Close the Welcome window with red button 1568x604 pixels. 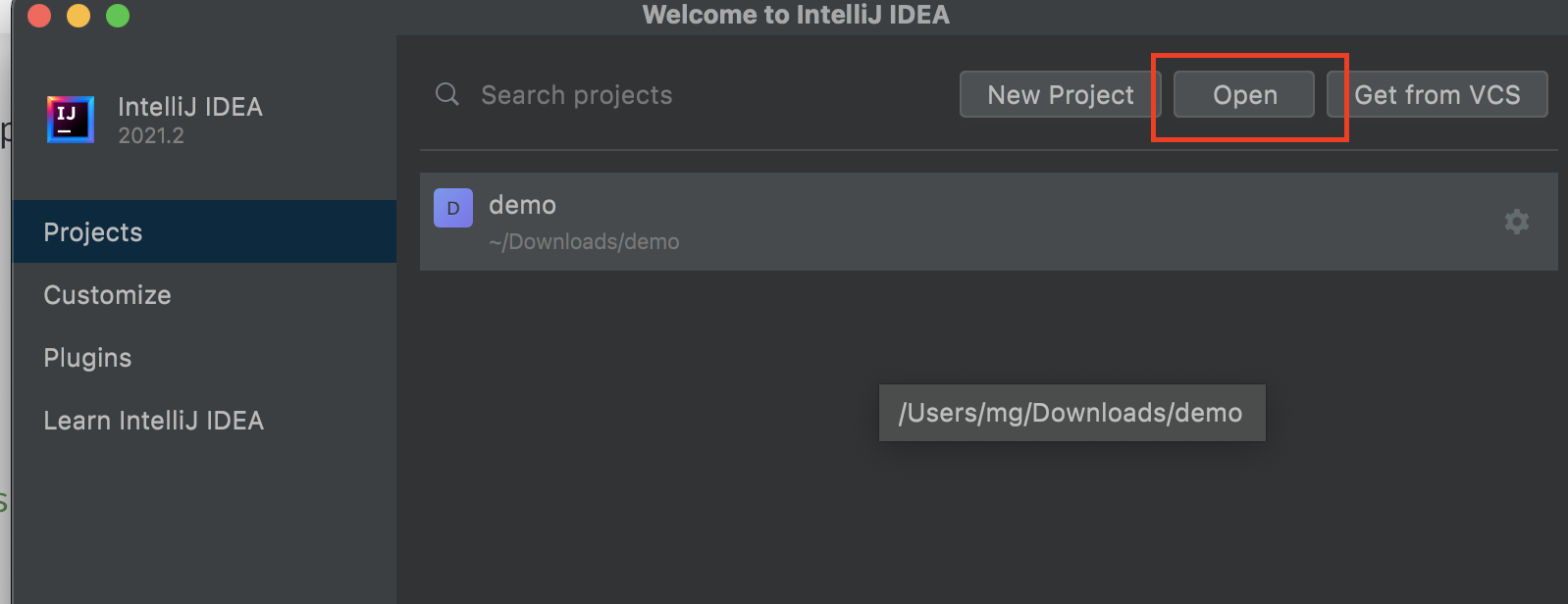click(x=39, y=16)
